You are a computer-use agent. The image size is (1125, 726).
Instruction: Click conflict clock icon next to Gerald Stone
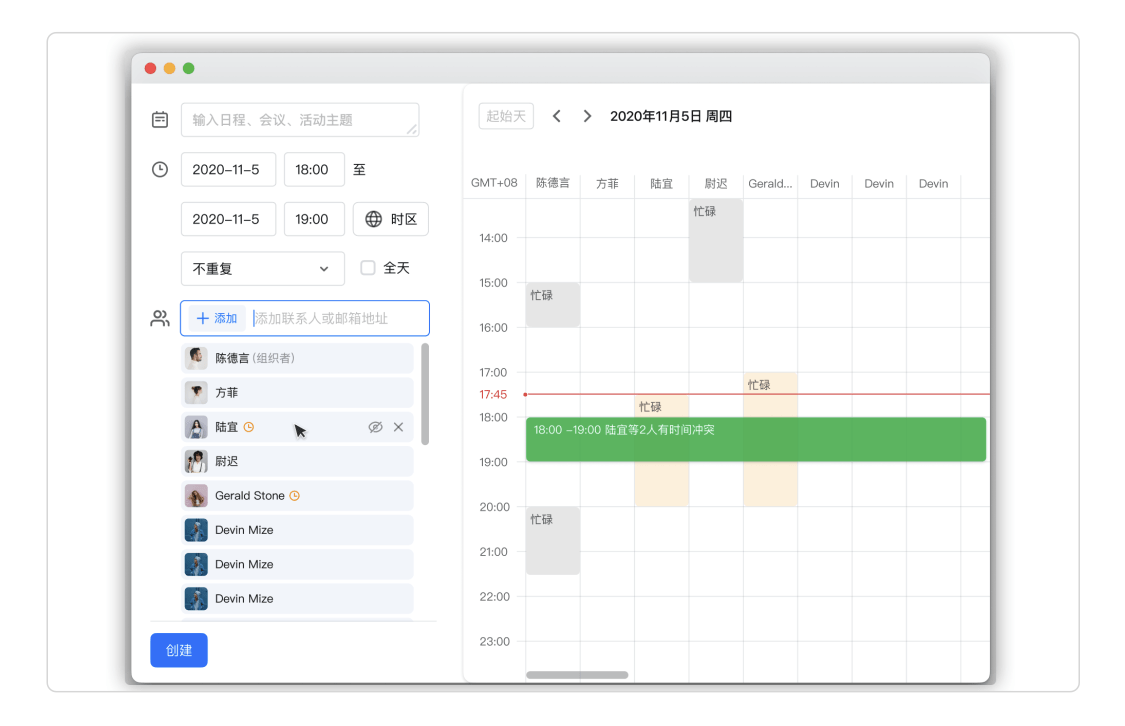pos(294,496)
